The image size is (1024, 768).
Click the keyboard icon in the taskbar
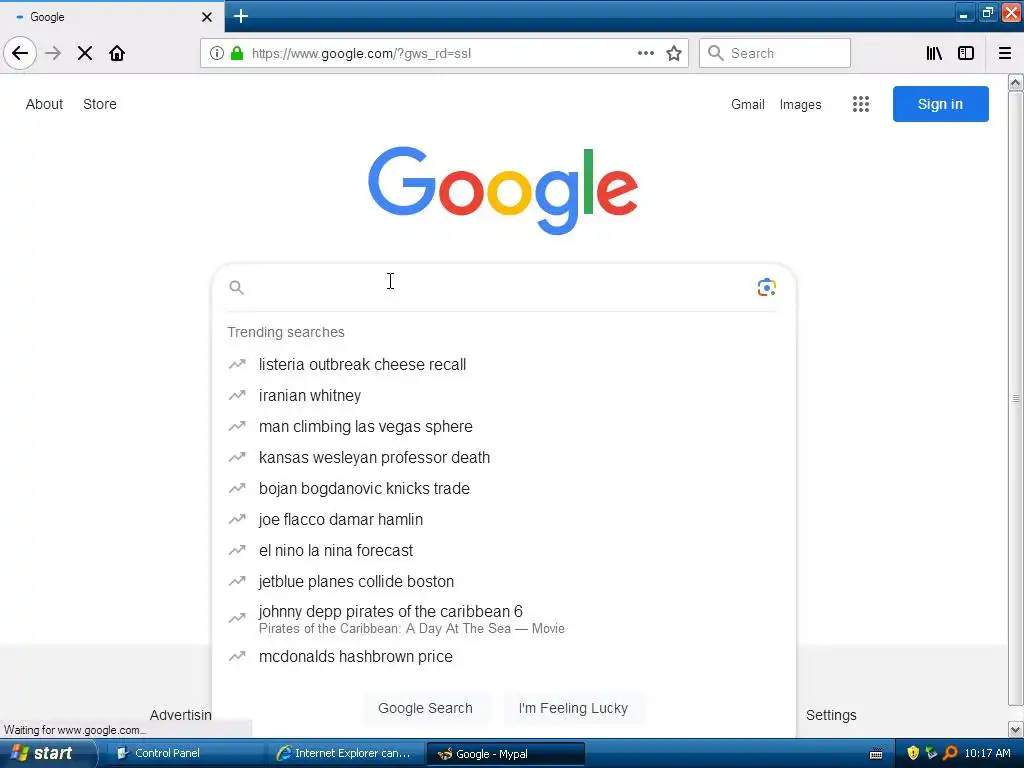[x=876, y=754]
